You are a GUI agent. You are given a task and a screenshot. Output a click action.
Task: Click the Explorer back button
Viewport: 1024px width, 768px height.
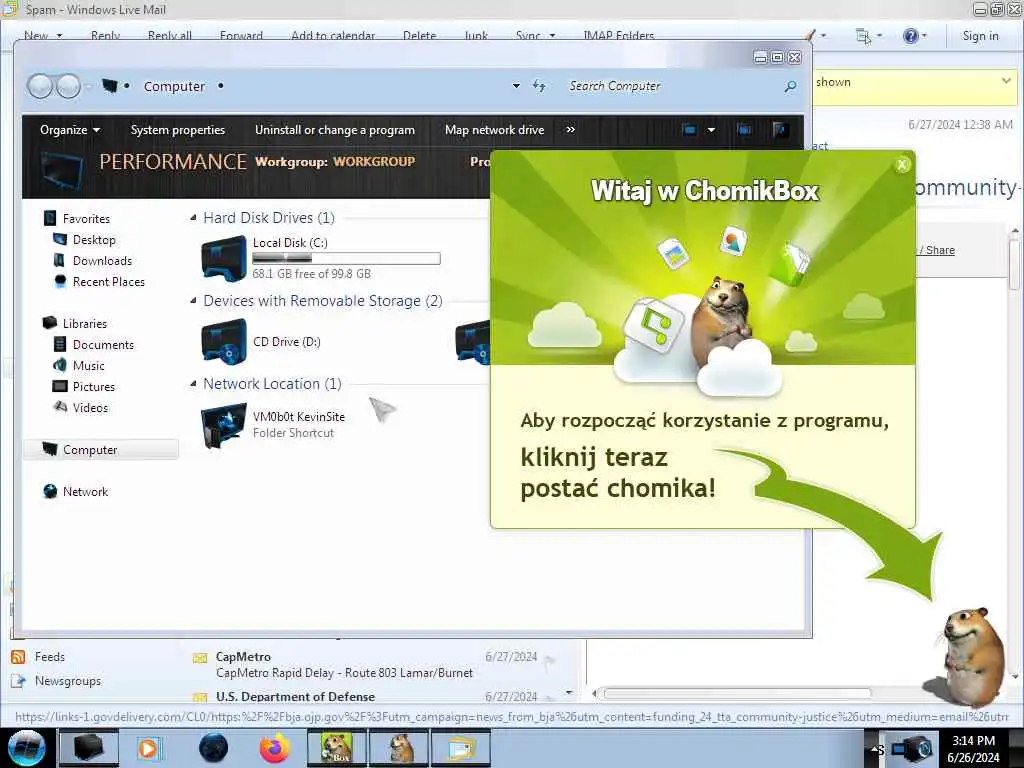40,86
